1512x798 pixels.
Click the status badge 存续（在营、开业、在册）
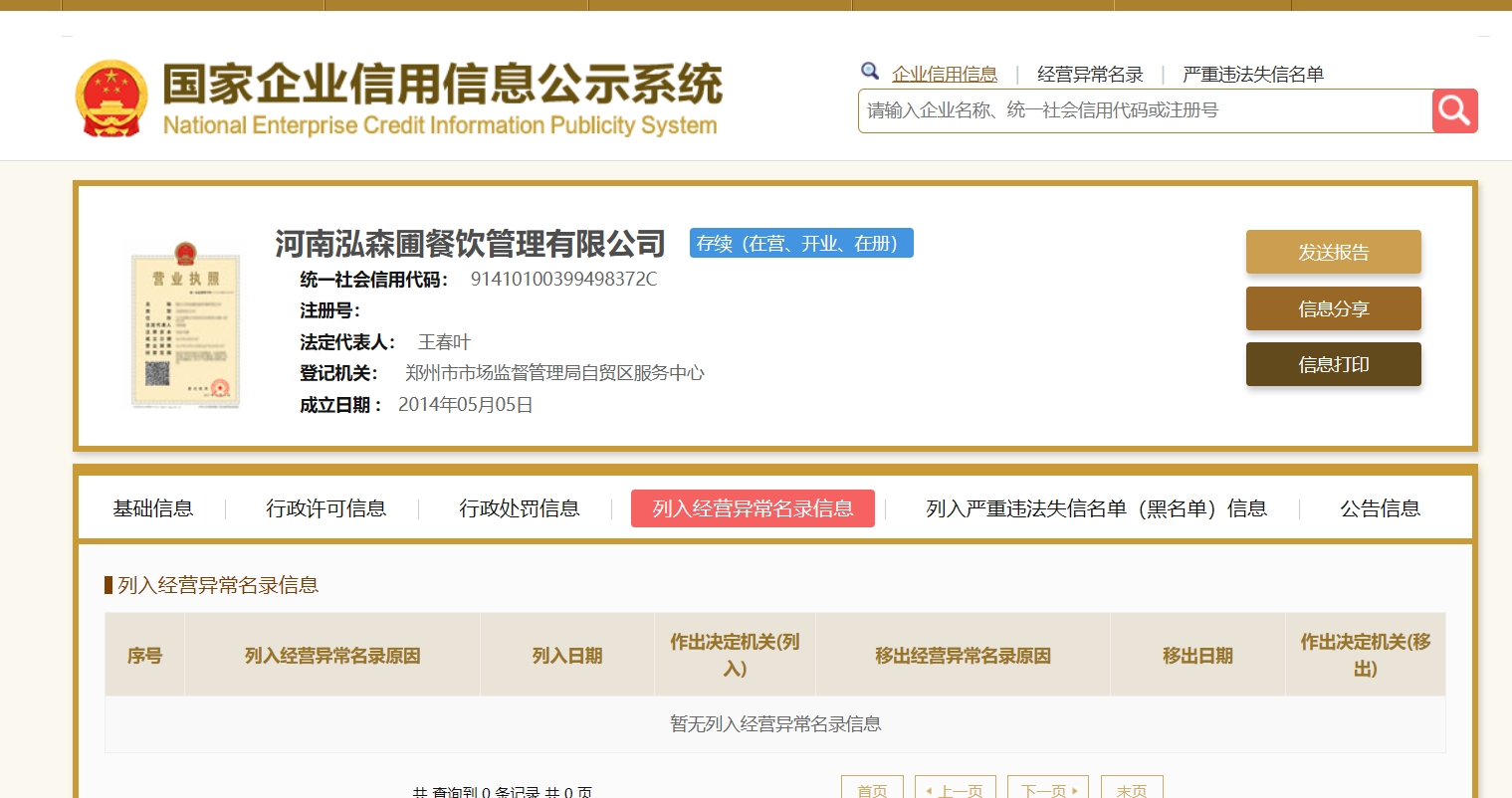tap(801, 244)
